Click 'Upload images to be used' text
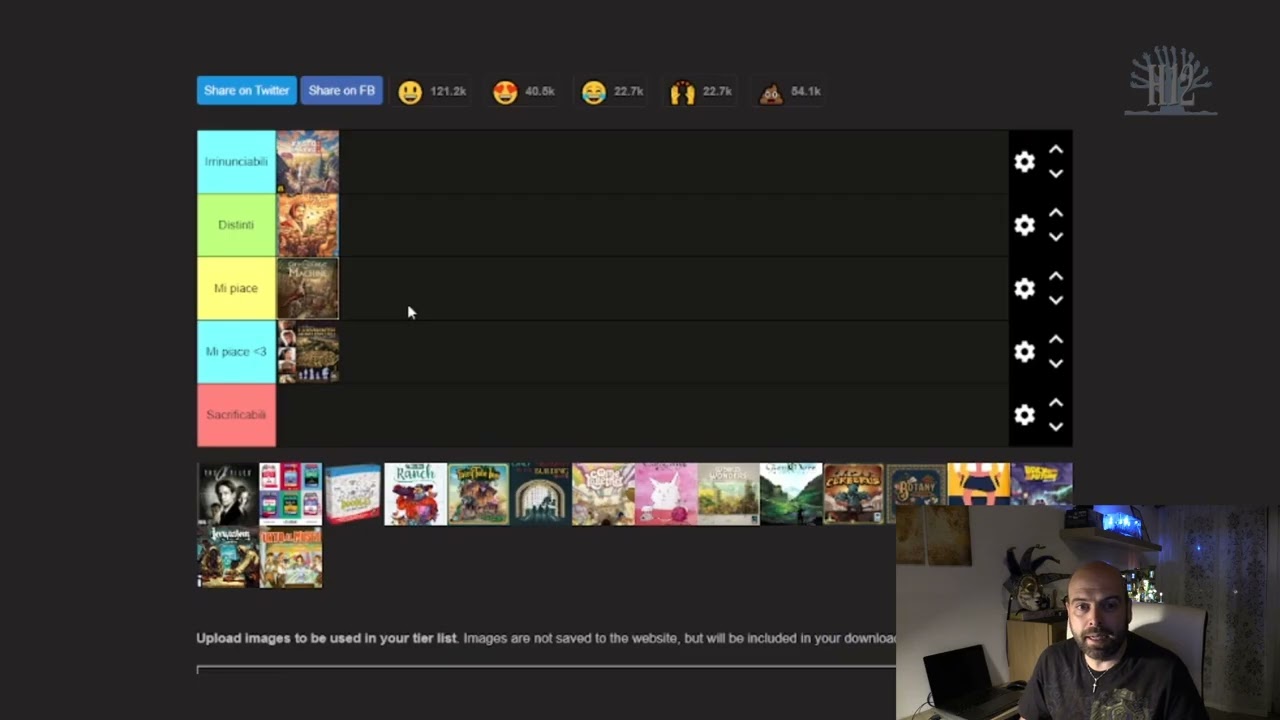 (x=326, y=638)
